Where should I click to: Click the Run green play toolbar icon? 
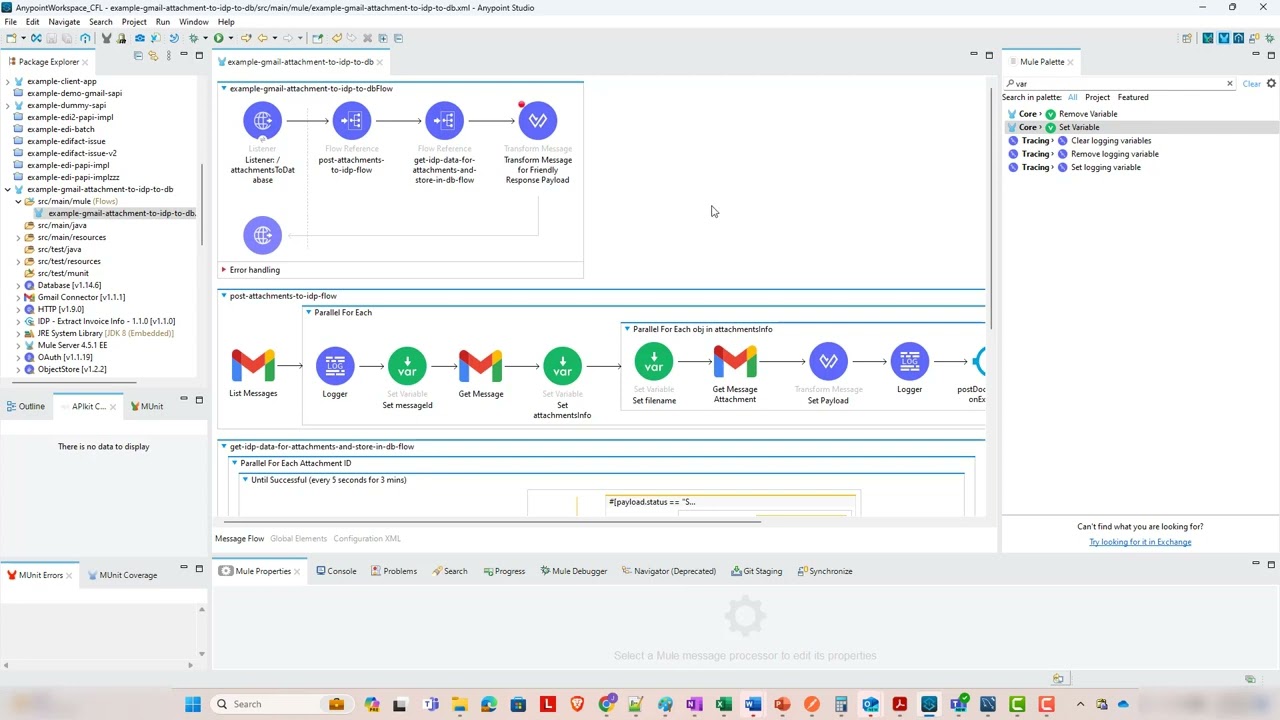[218, 38]
